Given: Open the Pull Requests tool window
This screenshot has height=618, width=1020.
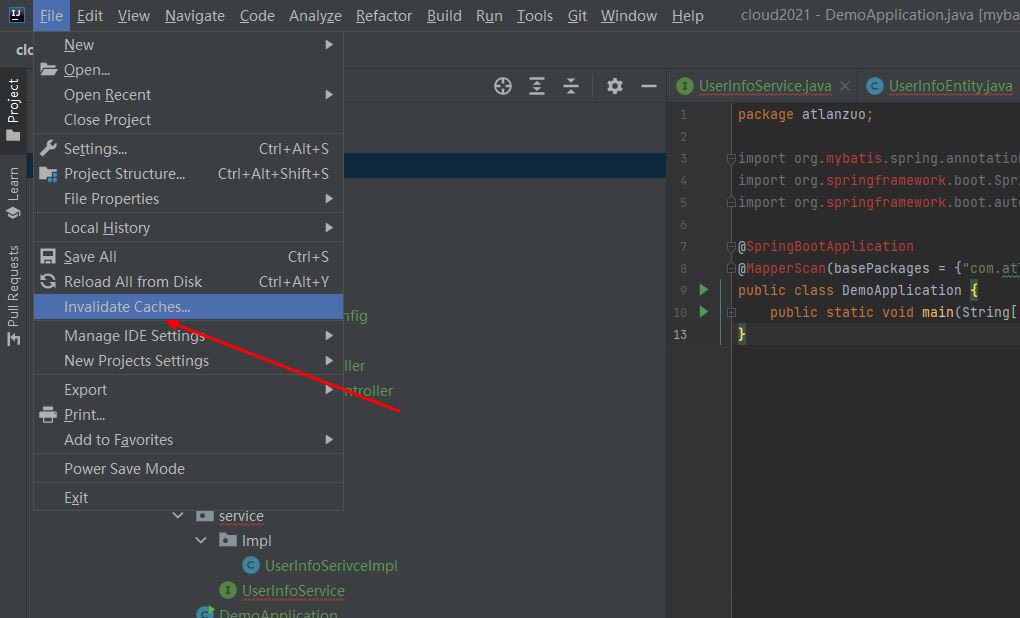Looking at the screenshot, I should pos(14,294).
